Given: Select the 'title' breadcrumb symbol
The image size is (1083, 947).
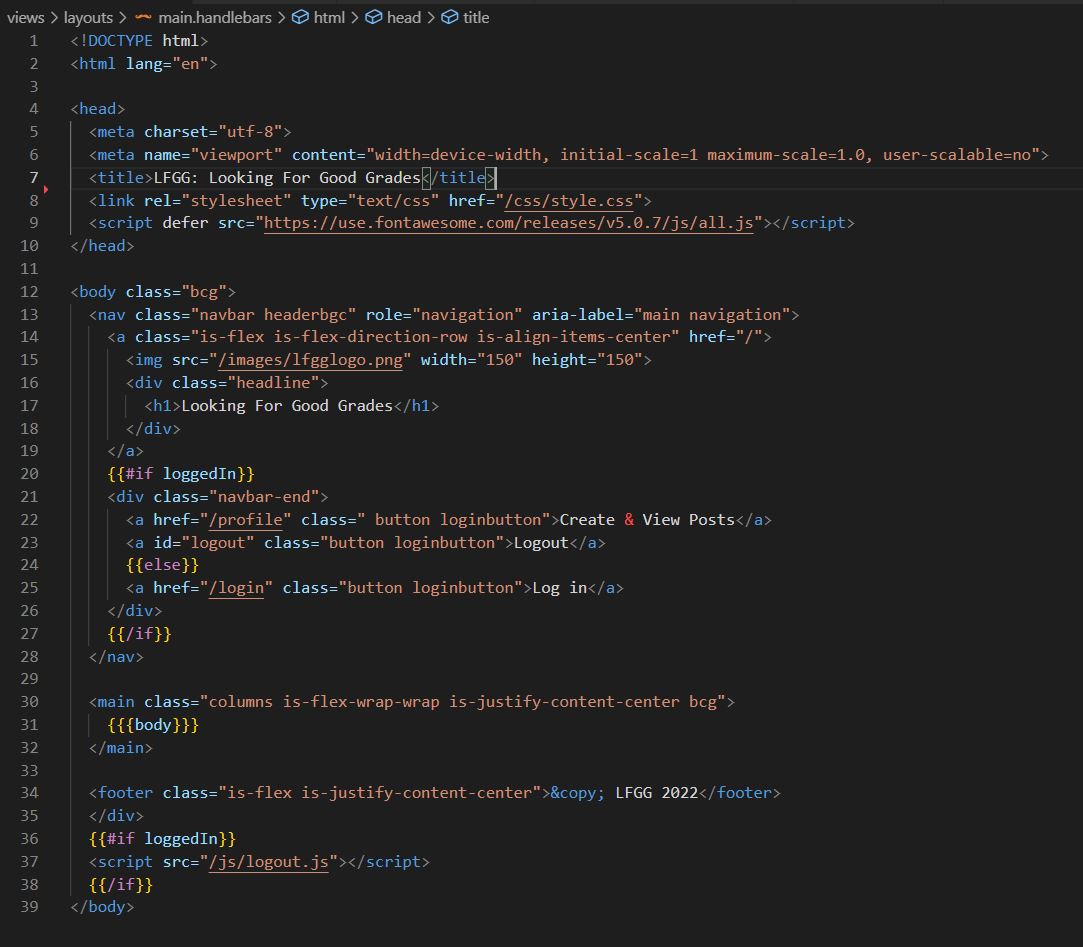Looking at the screenshot, I should 476,17.
